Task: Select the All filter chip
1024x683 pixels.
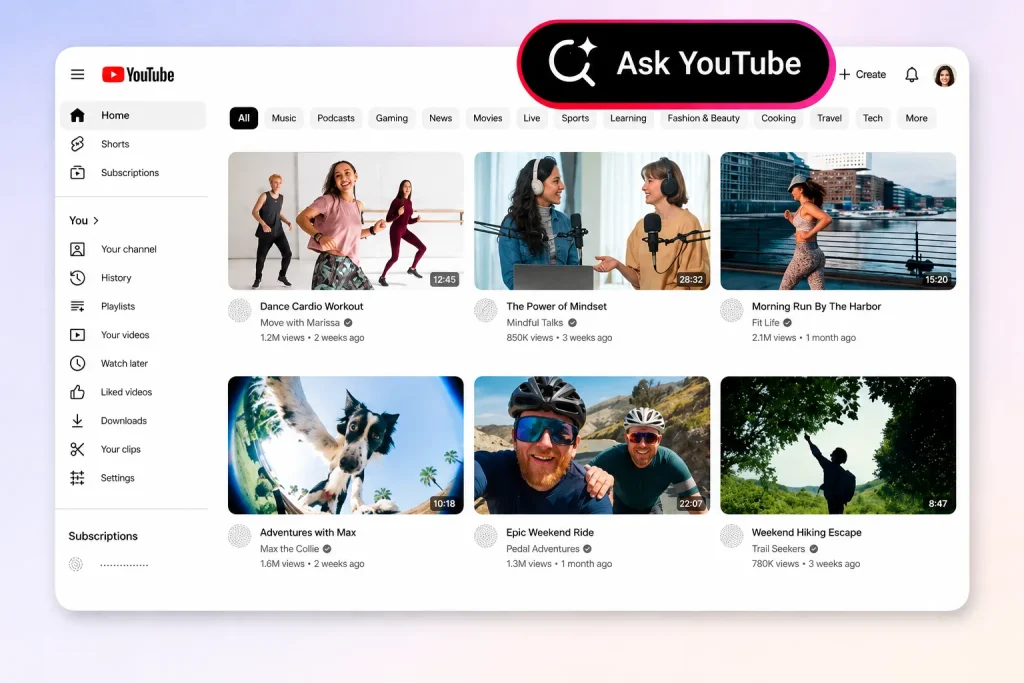Action: [244, 118]
